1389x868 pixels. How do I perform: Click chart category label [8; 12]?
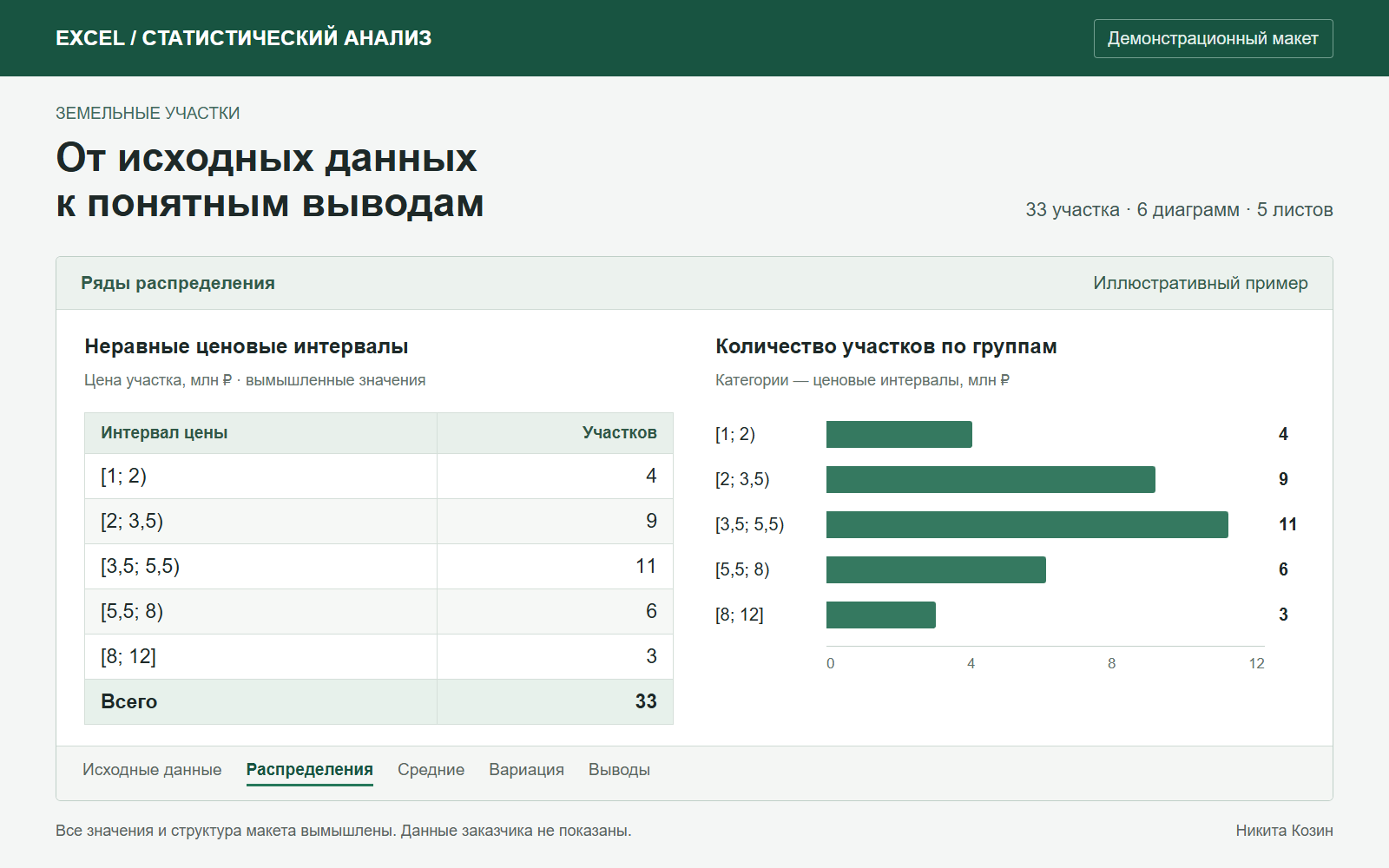click(740, 615)
